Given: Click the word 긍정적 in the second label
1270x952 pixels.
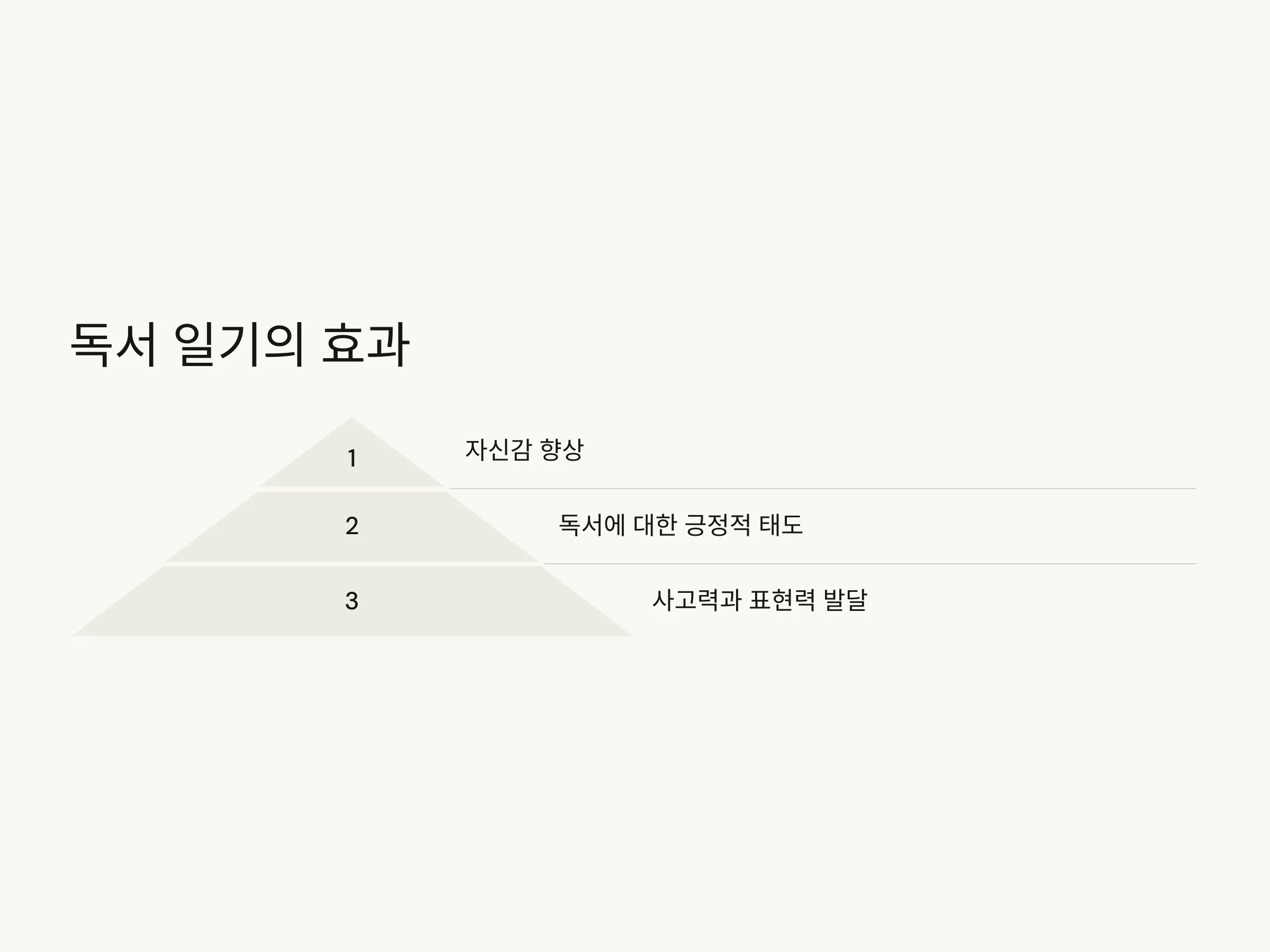Looking at the screenshot, I should (x=718, y=525).
